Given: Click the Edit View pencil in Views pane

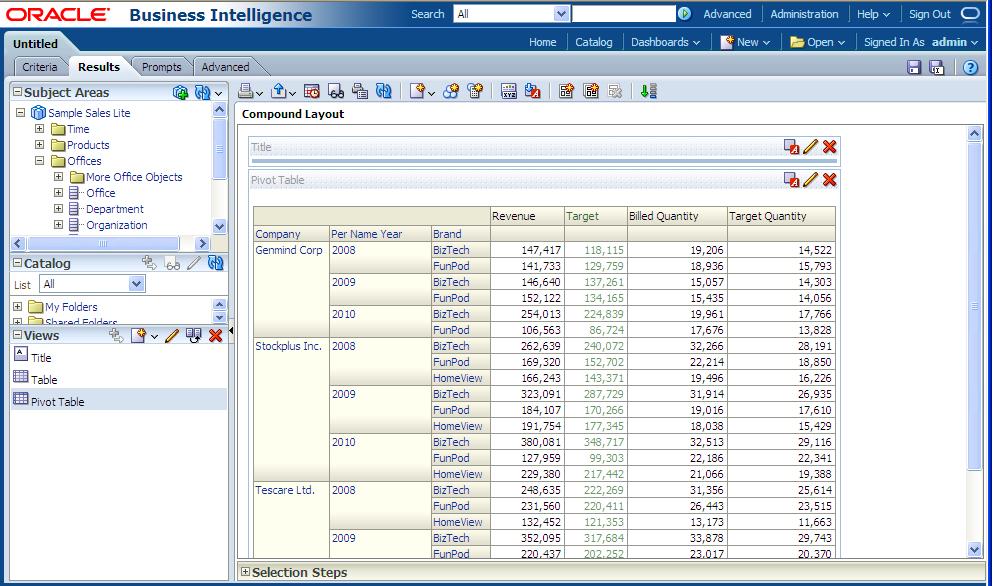Looking at the screenshot, I should [x=172, y=336].
